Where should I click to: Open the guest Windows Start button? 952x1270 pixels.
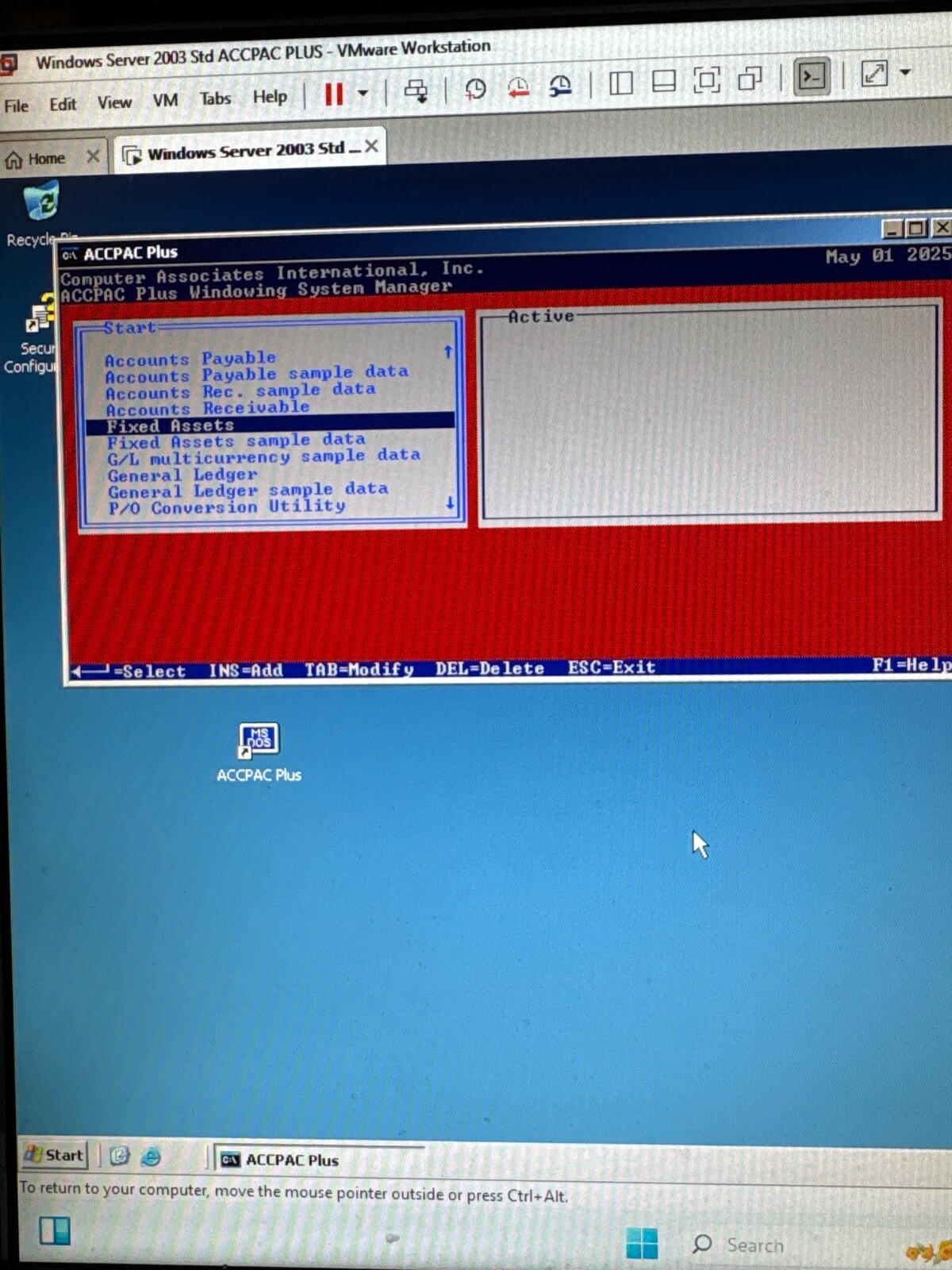(53, 1155)
